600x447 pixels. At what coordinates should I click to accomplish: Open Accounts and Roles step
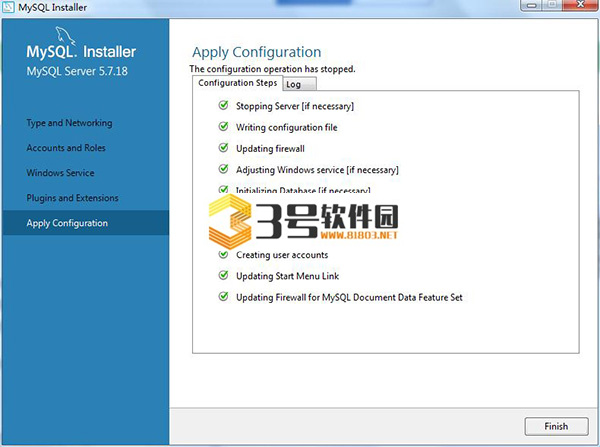[x=66, y=148]
